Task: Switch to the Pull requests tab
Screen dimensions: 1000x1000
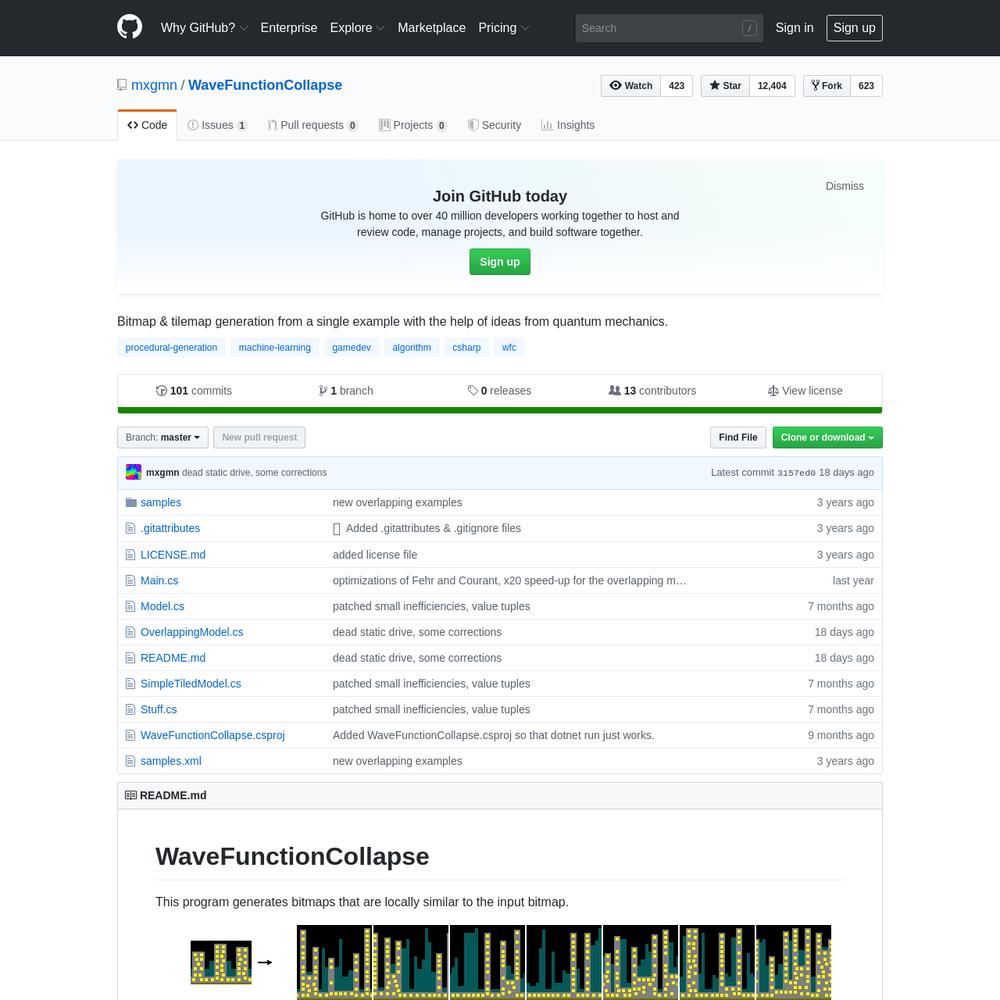Action: [x=312, y=125]
